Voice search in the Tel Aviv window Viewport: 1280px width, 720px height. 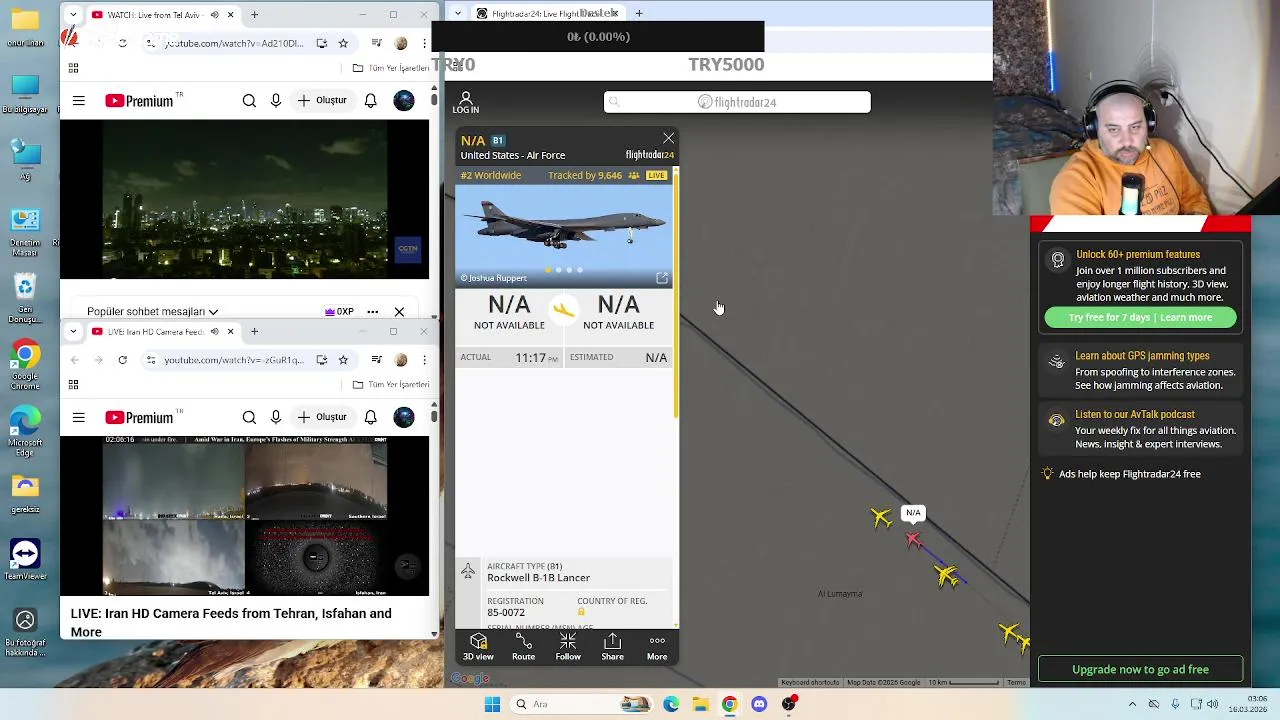276,101
